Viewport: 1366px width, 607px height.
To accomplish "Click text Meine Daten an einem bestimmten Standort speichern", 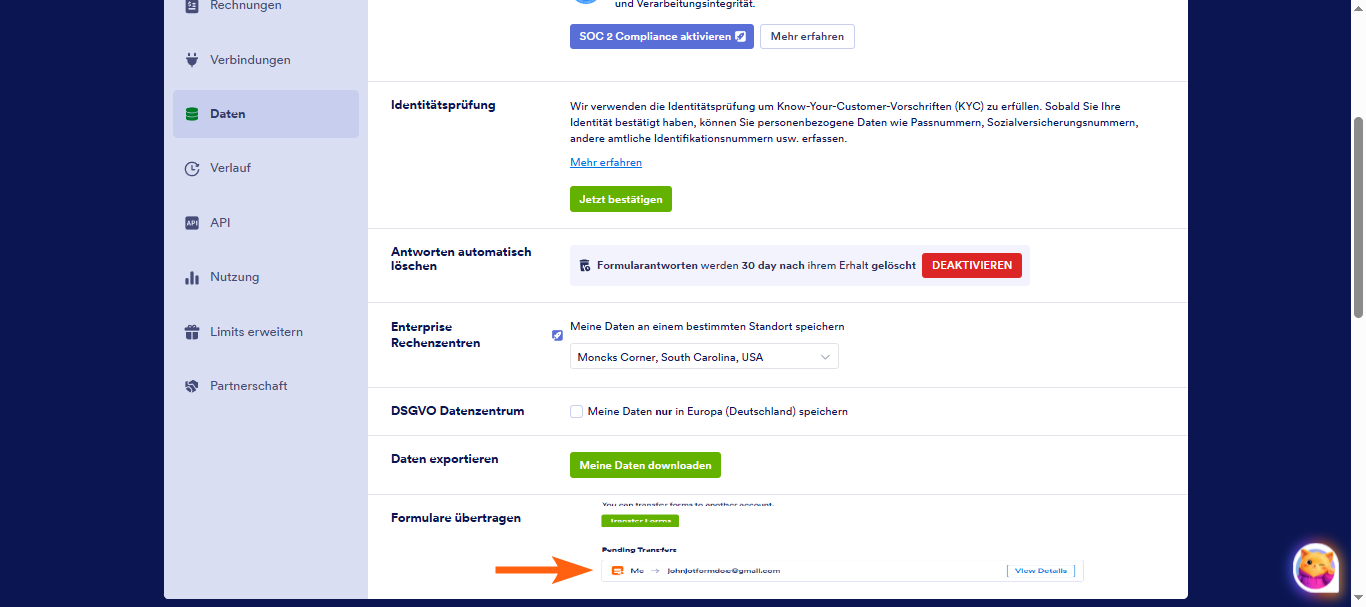I will (x=707, y=327).
